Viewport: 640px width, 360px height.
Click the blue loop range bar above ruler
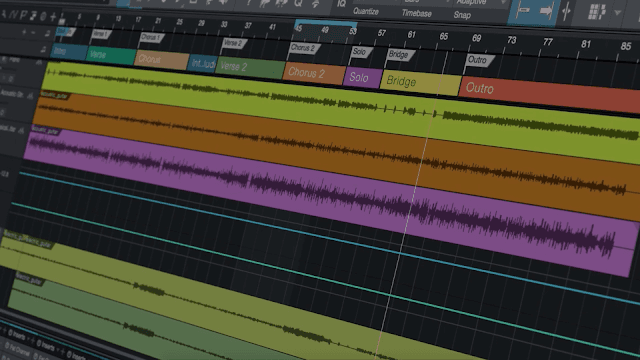pos(325,23)
